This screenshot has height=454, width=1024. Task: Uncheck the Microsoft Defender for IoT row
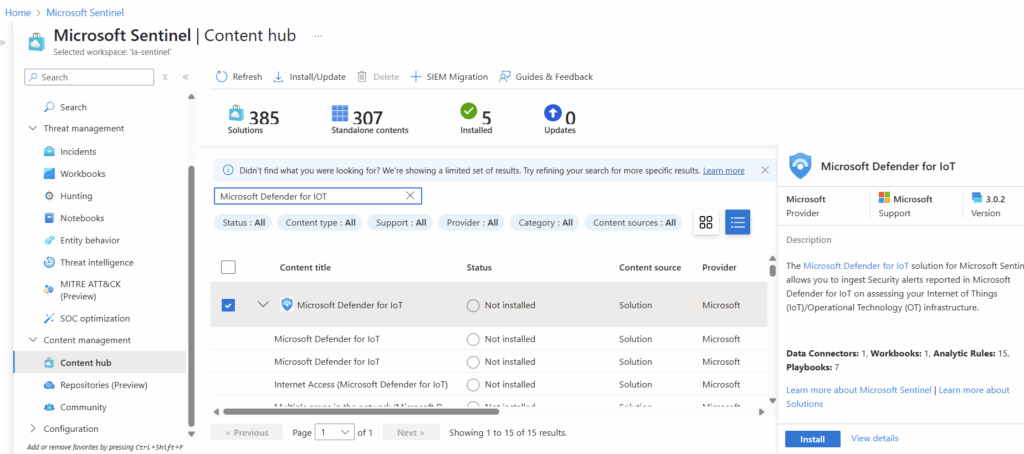pos(228,305)
